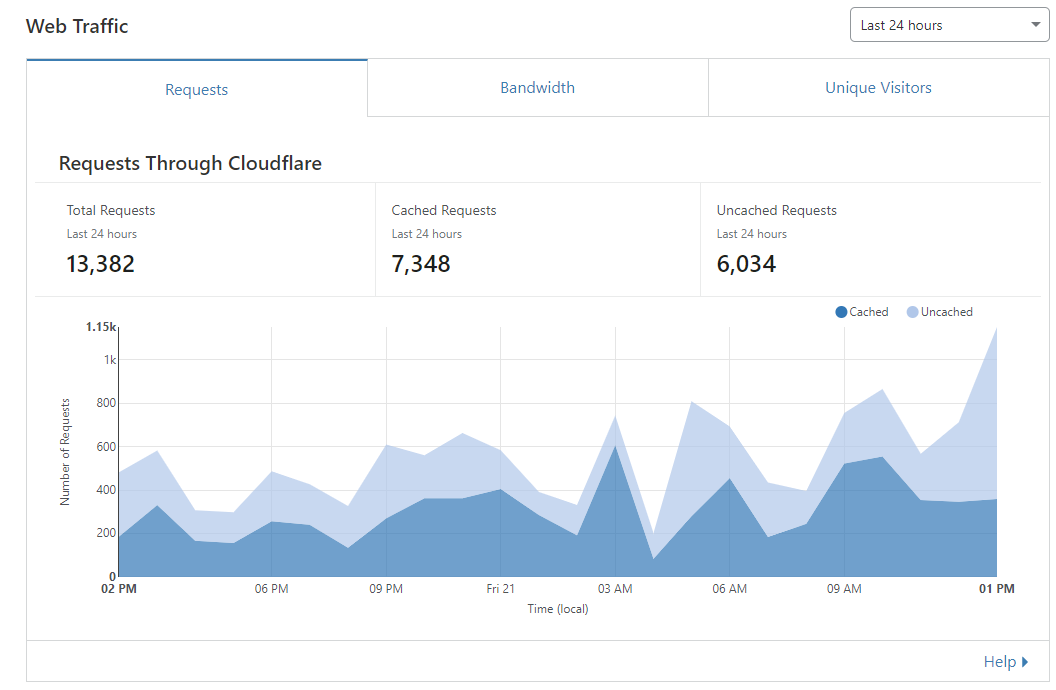The width and height of the screenshot is (1056, 690).
Task: Click Last 24 hours under Uncached Requests
Action: click(752, 234)
